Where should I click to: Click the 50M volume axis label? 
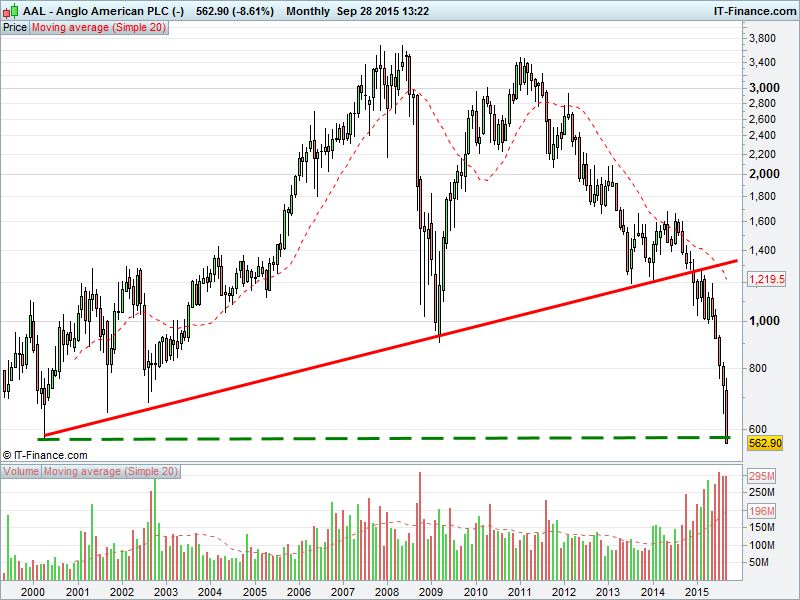point(759,562)
